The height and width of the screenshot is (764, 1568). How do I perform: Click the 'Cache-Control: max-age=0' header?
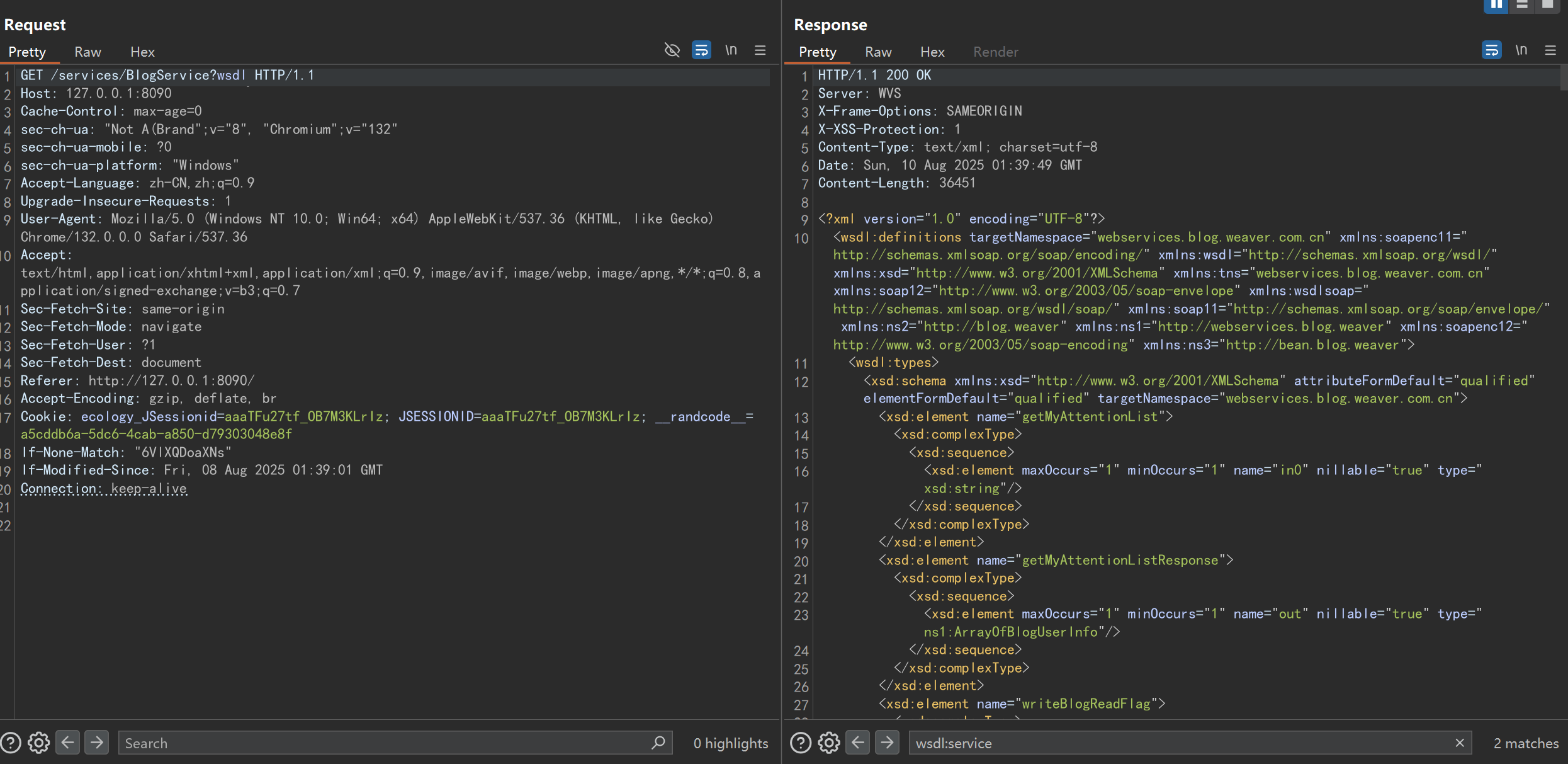click(111, 111)
